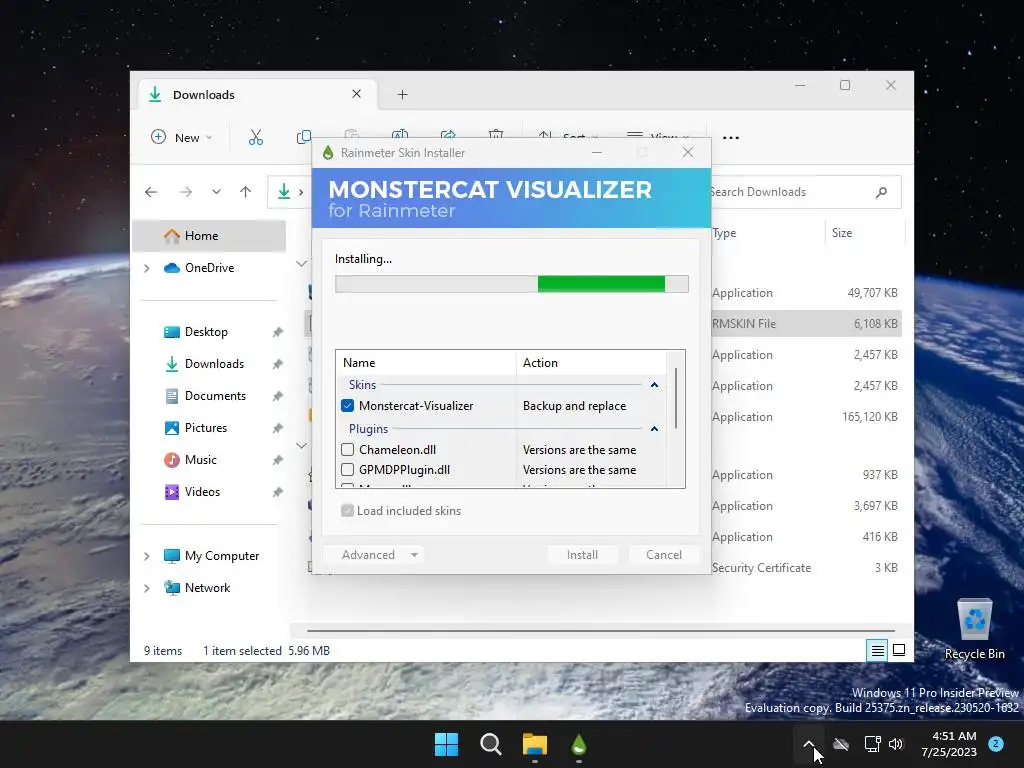Open the Advanced dropdown button
Viewport: 1024px width, 768px height.
(374, 554)
